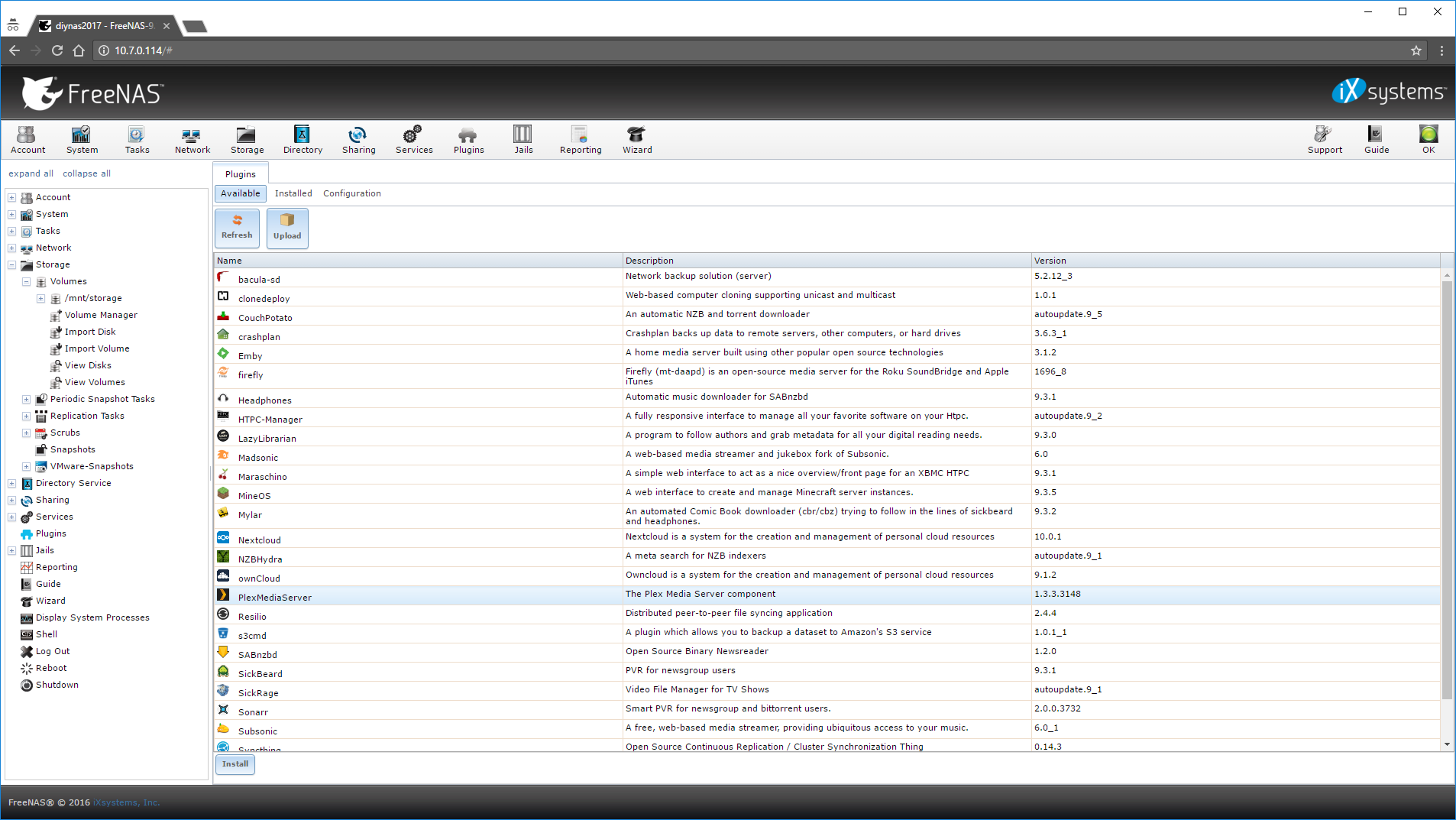Open the Services toolbar icon

(414, 140)
